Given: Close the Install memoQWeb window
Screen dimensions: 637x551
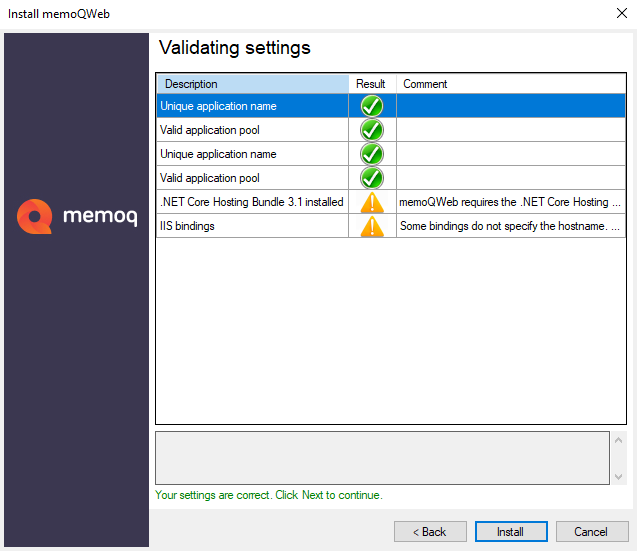Looking at the screenshot, I should tap(622, 13).
